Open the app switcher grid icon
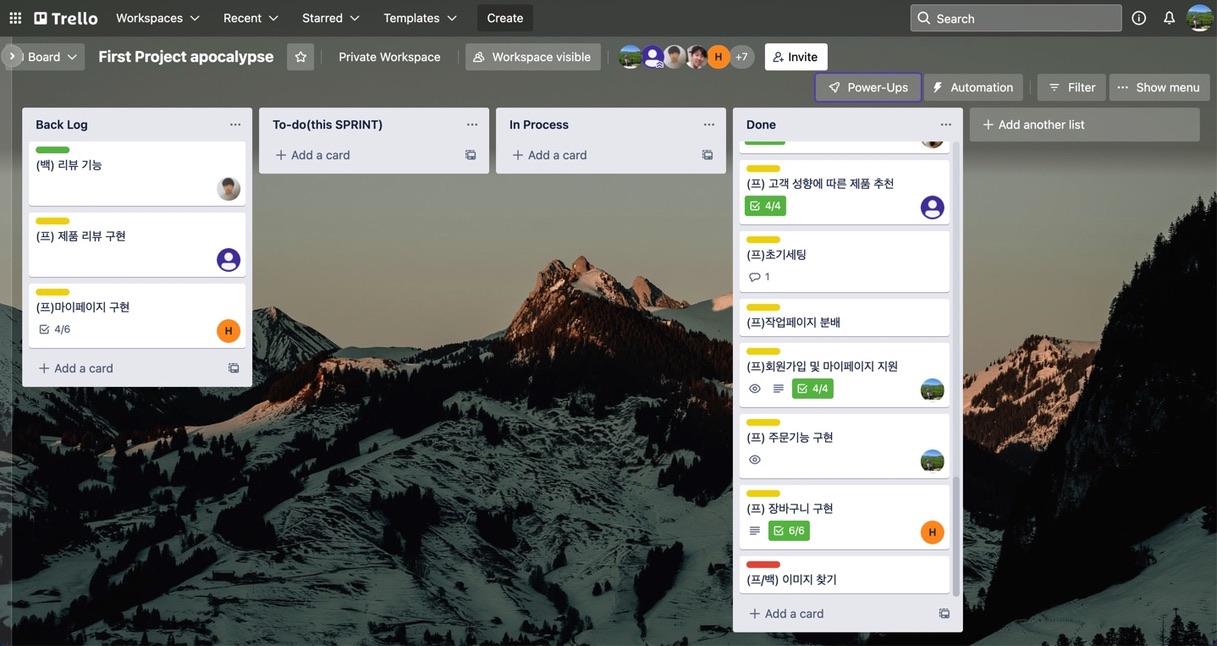 15,18
